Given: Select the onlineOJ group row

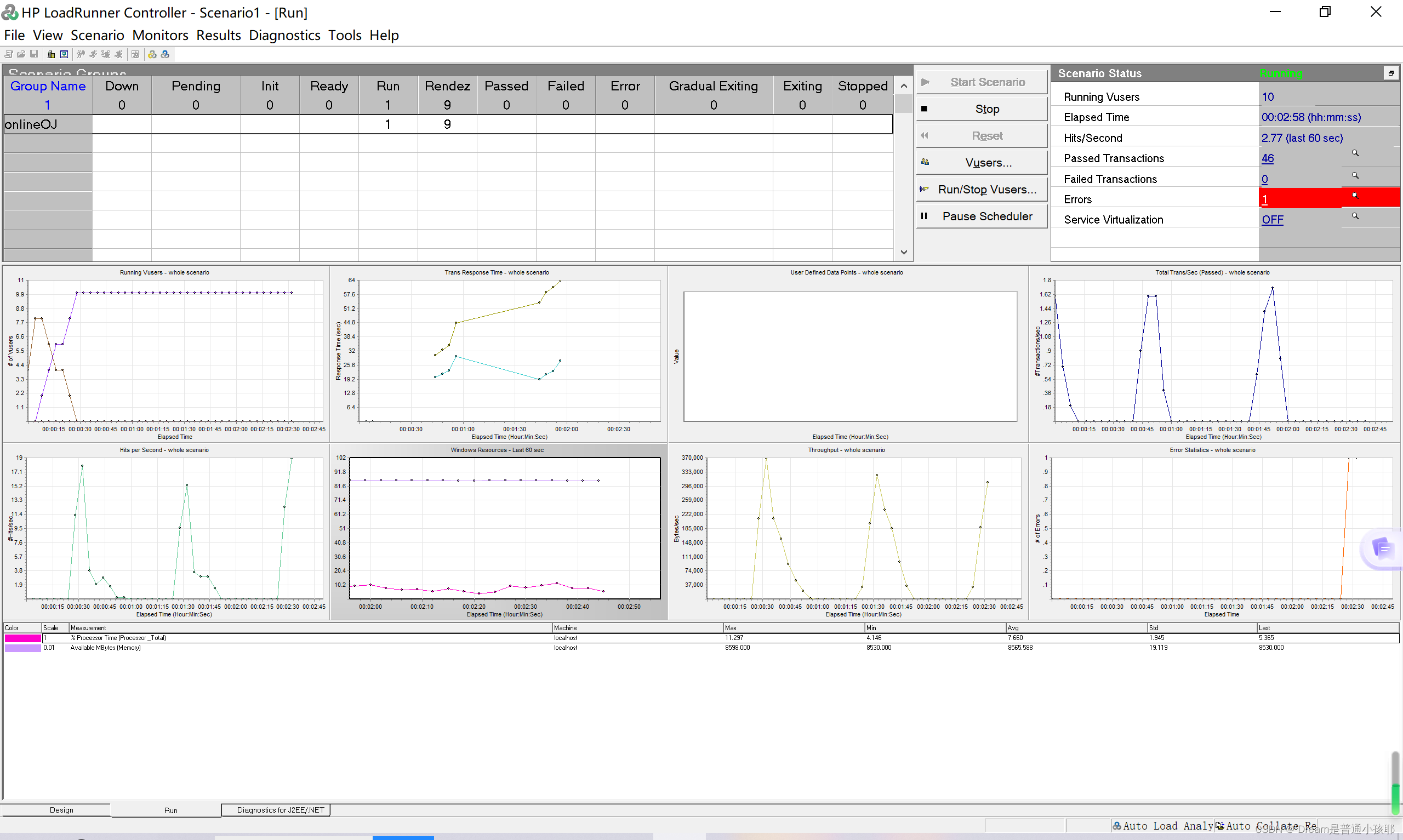Looking at the screenshot, I should 448,124.
